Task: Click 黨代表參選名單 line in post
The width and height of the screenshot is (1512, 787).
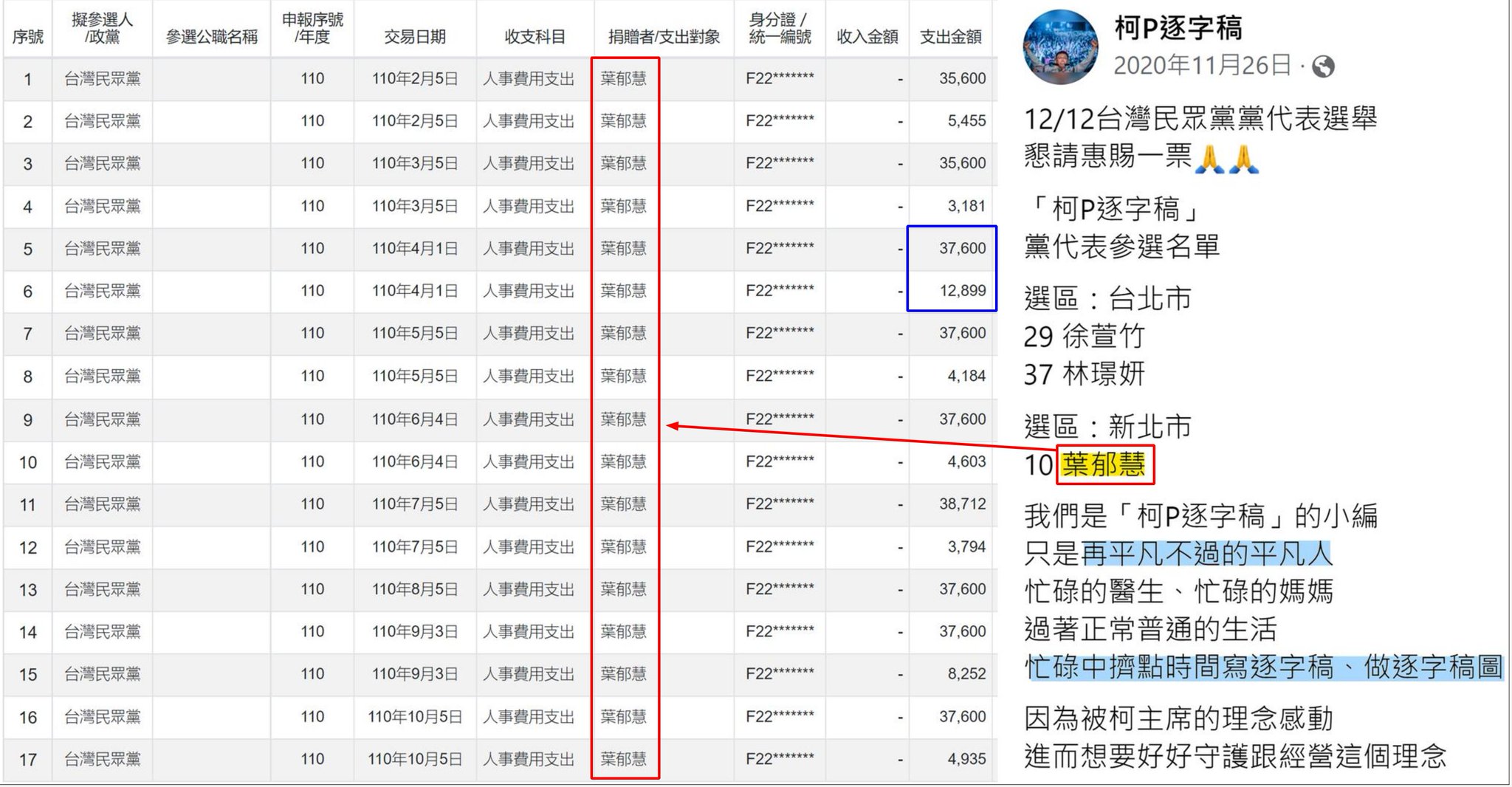Action: [x=1121, y=247]
